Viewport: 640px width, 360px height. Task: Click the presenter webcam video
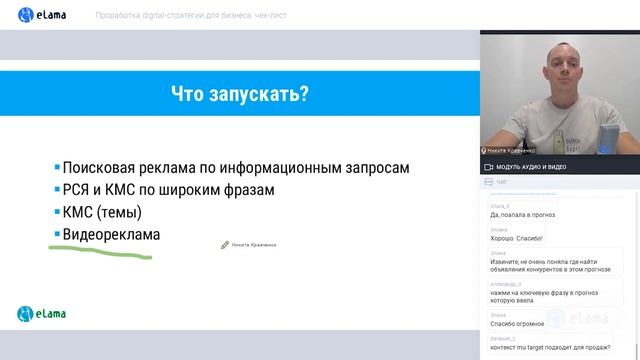pos(560,94)
